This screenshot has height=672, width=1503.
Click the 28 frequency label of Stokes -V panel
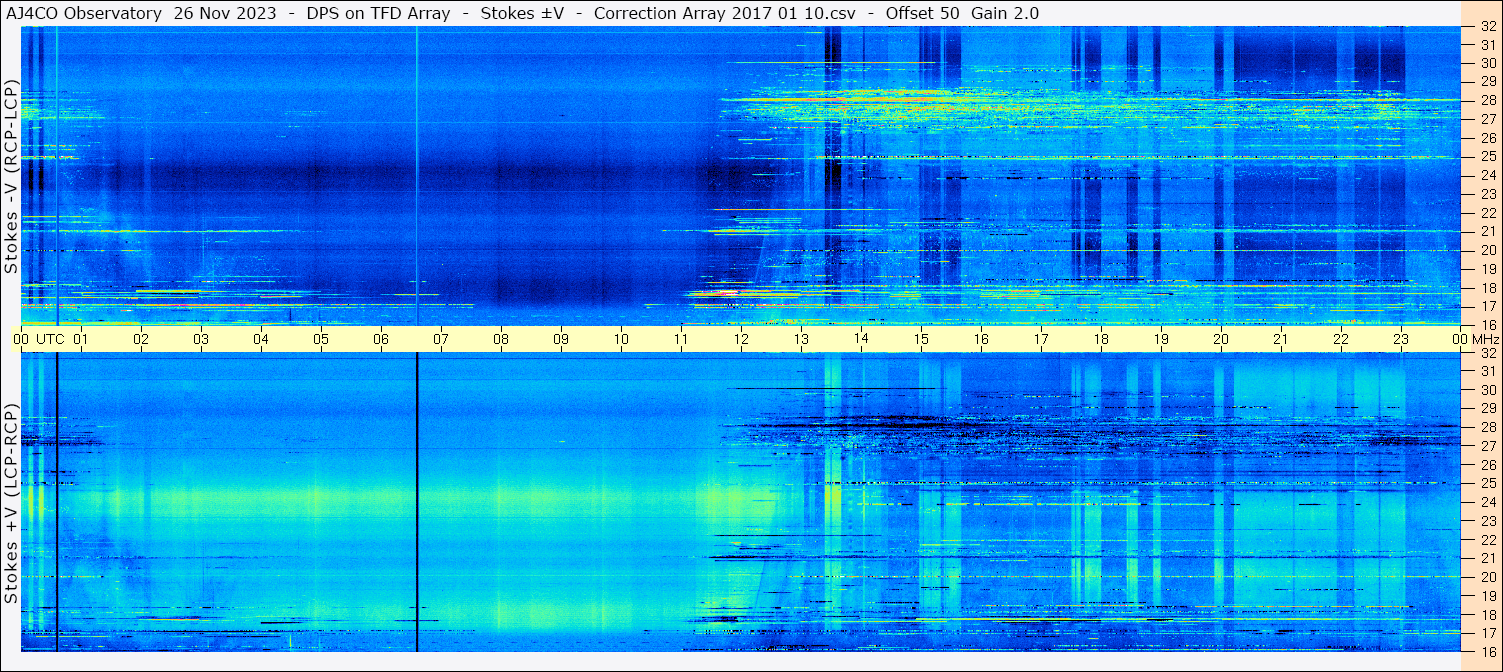(1487, 100)
